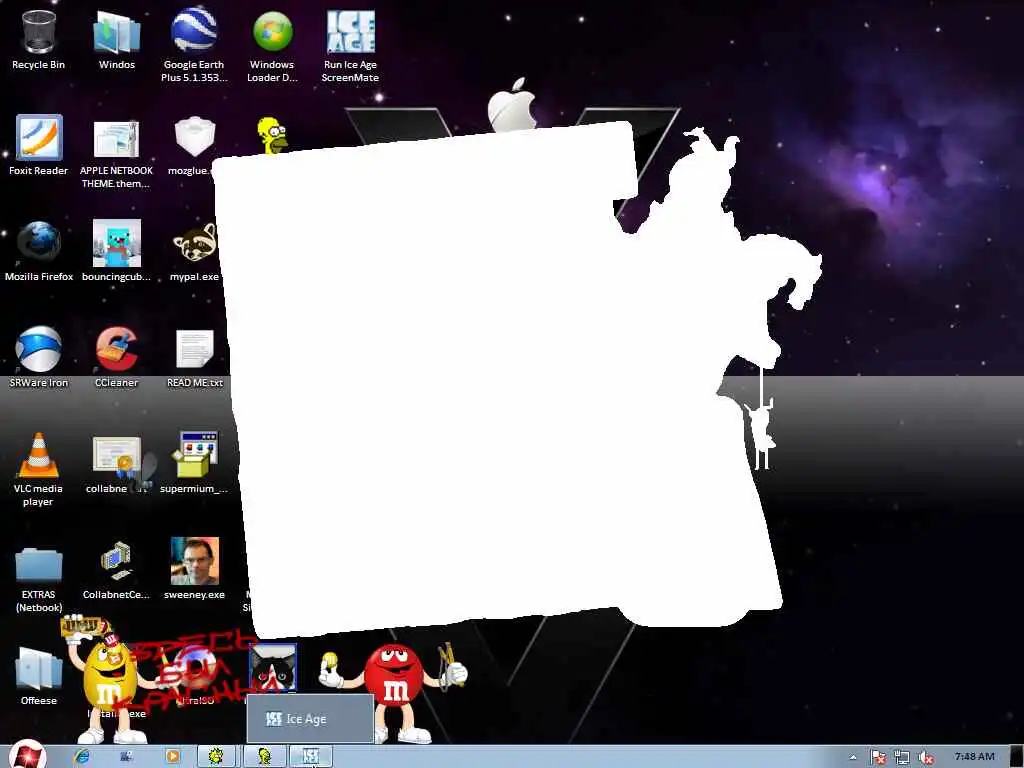Image resolution: width=1024 pixels, height=768 pixels.
Task: Click the Ice Age taskbar button
Action: point(310,756)
